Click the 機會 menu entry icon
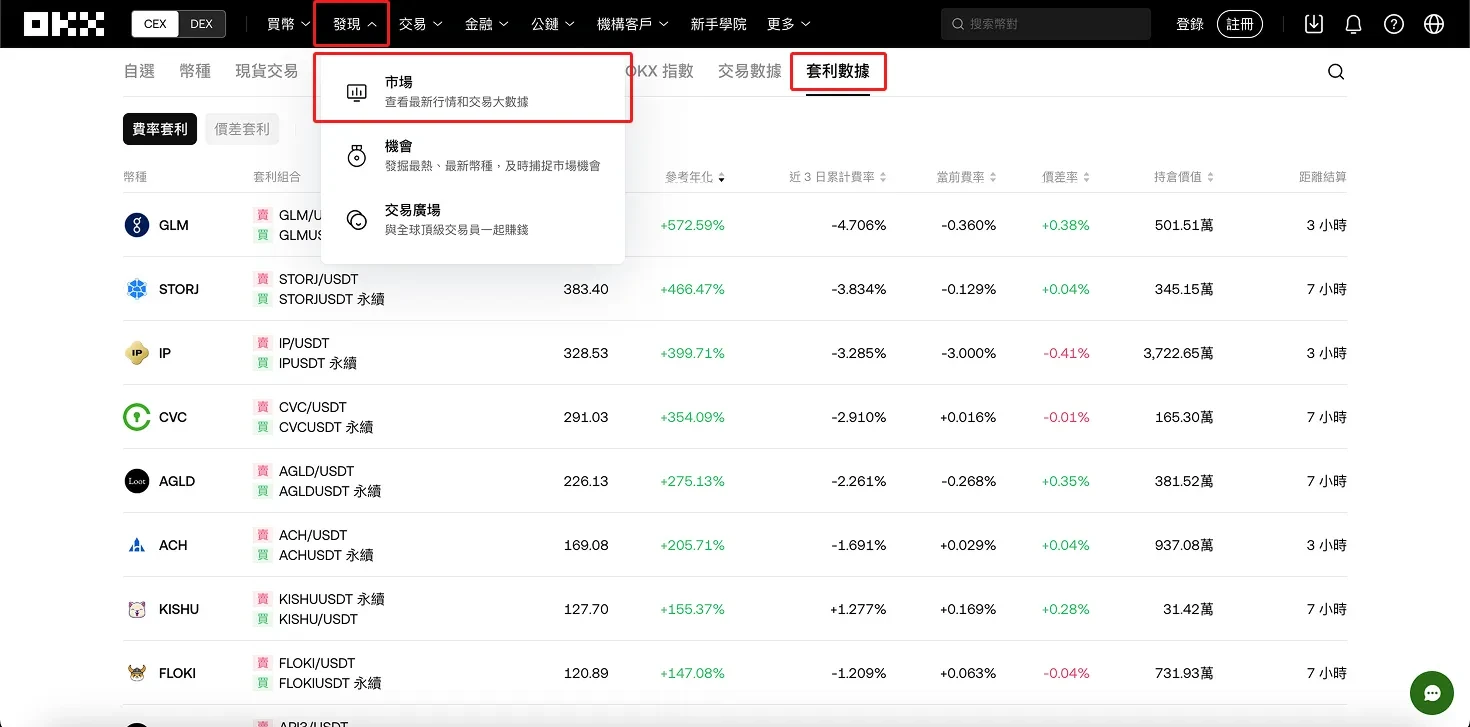Screen dimensions: 1470x727 pos(356,156)
